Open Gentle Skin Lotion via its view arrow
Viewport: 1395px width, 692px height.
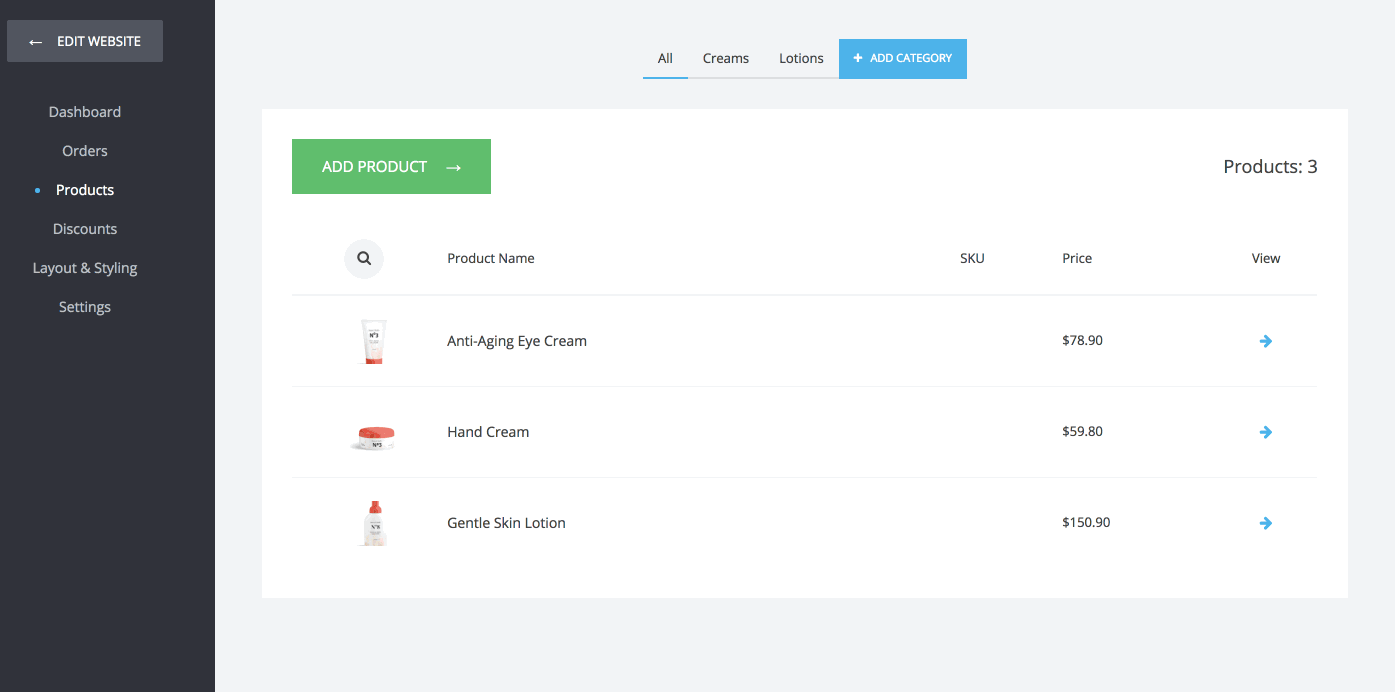(x=1265, y=523)
